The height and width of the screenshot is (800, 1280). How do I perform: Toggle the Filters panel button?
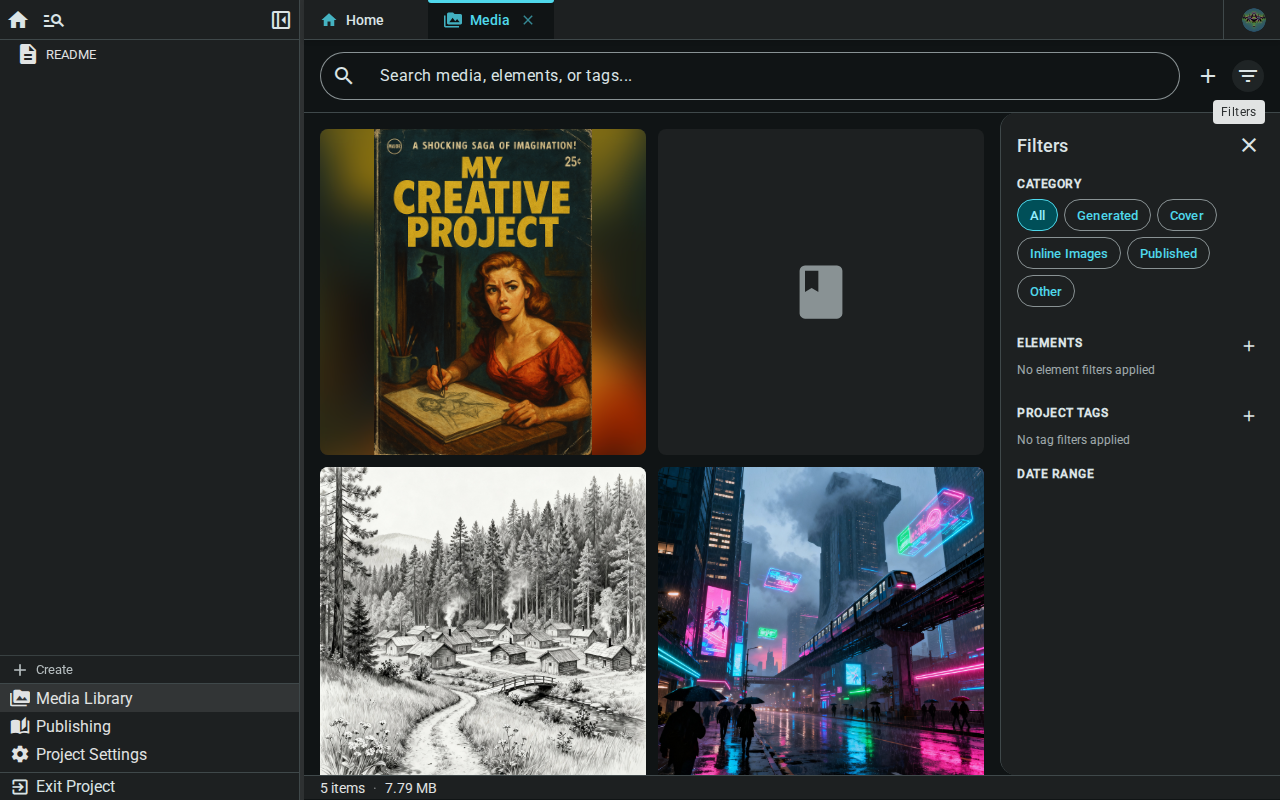click(x=1248, y=76)
